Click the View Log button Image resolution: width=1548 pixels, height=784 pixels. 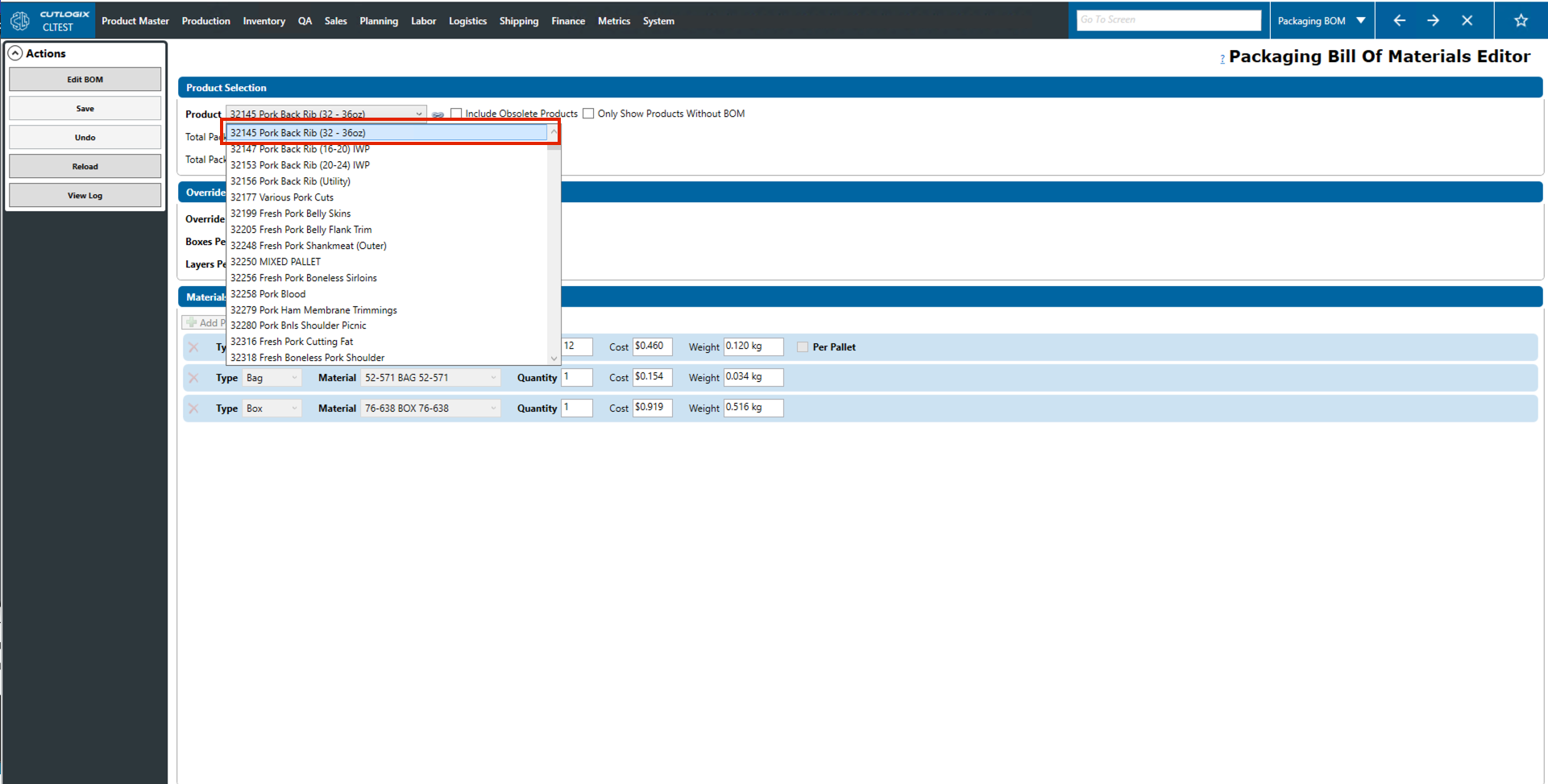click(85, 196)
